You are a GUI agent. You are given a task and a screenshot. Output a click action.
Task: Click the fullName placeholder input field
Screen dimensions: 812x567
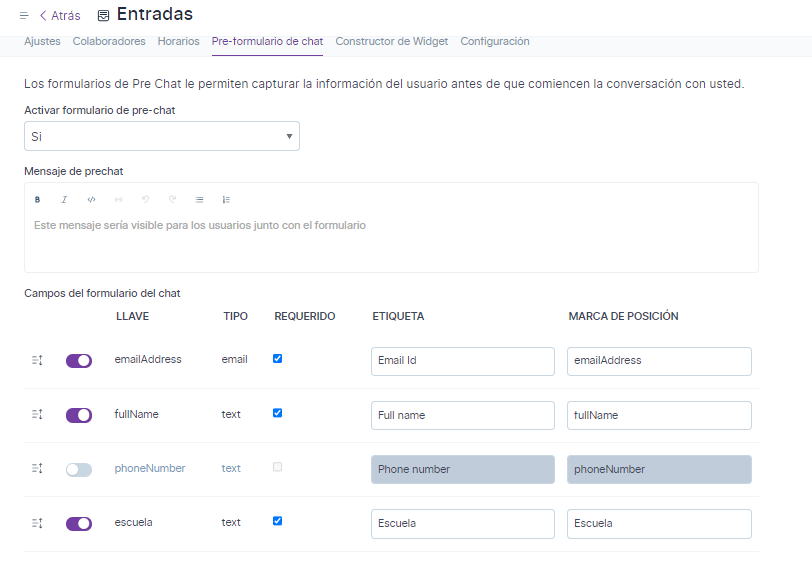(x=659, y=415)
